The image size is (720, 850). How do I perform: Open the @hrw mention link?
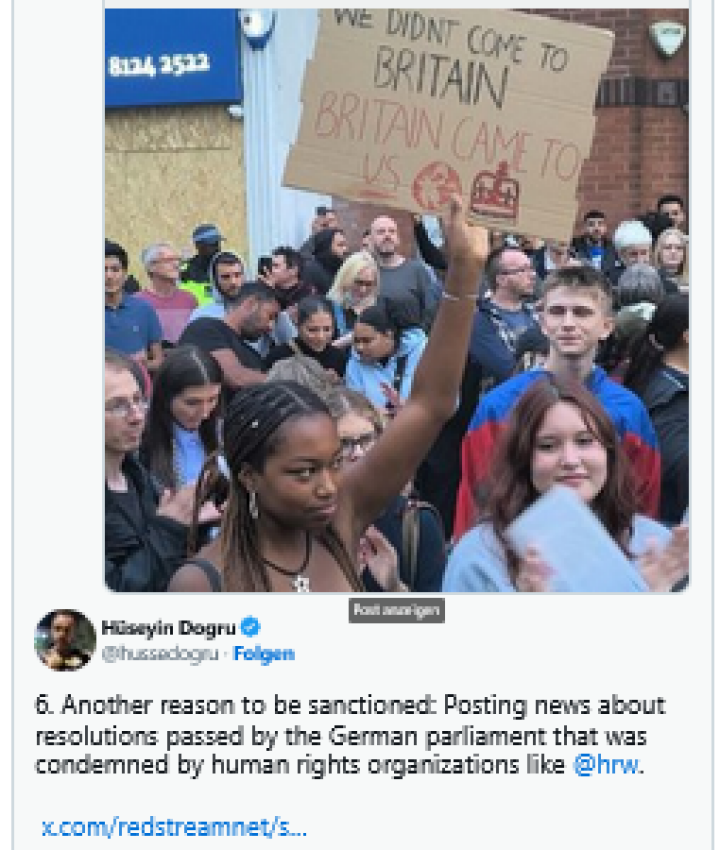[x=606, y=765]
